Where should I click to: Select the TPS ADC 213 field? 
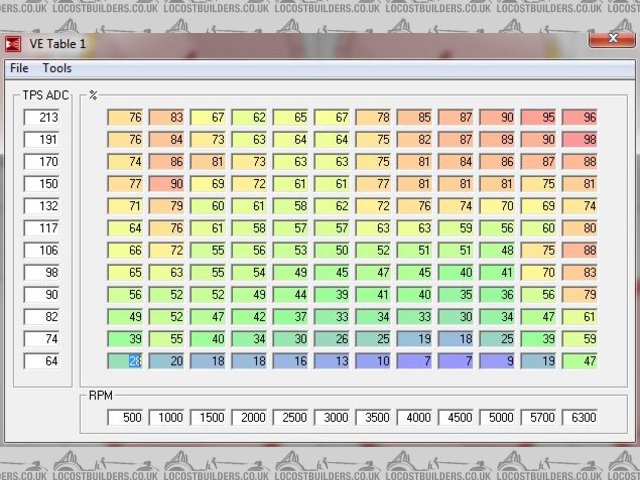pos(42,118)
